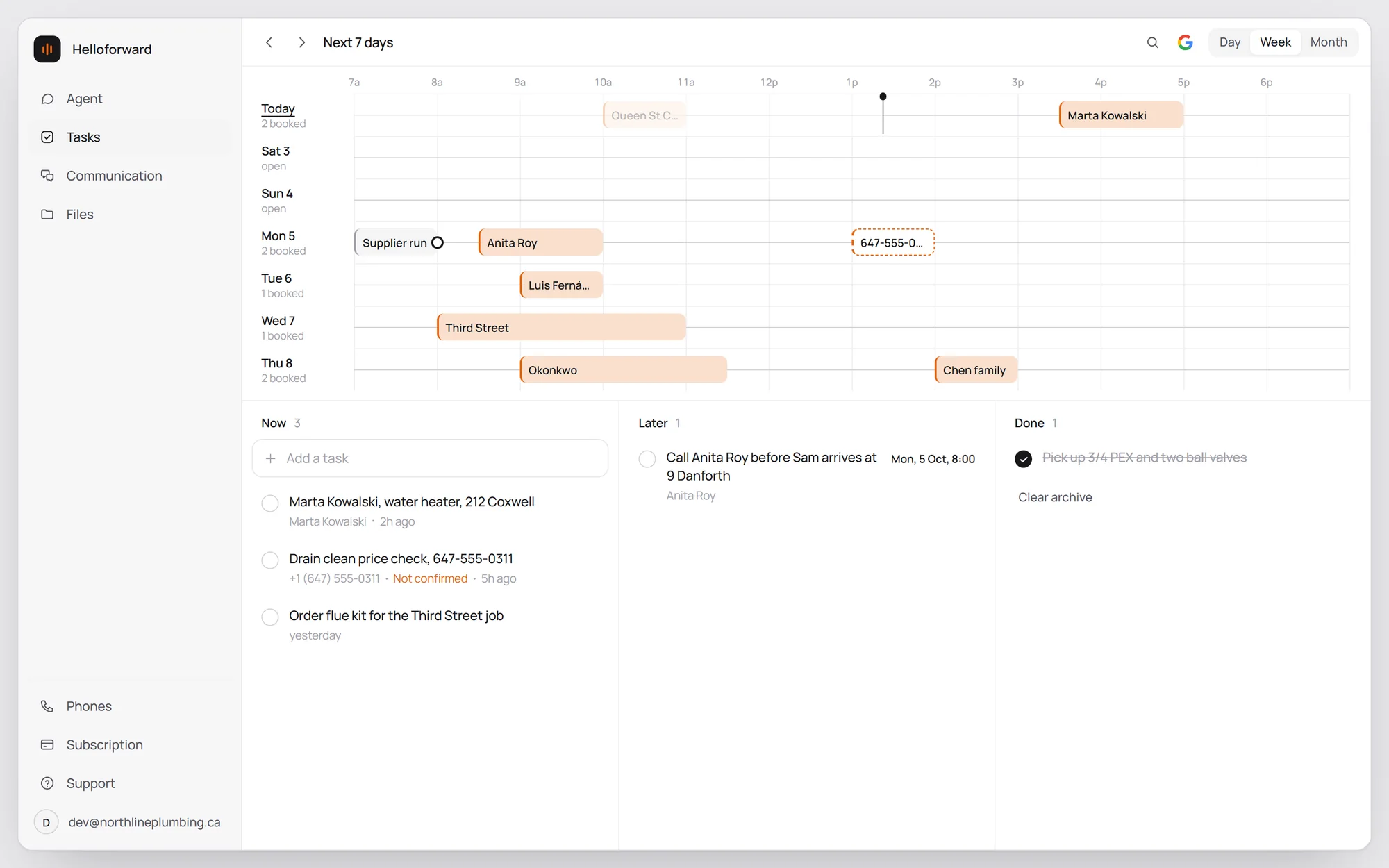
Task: Switch to Week view
Action: 1275,42
